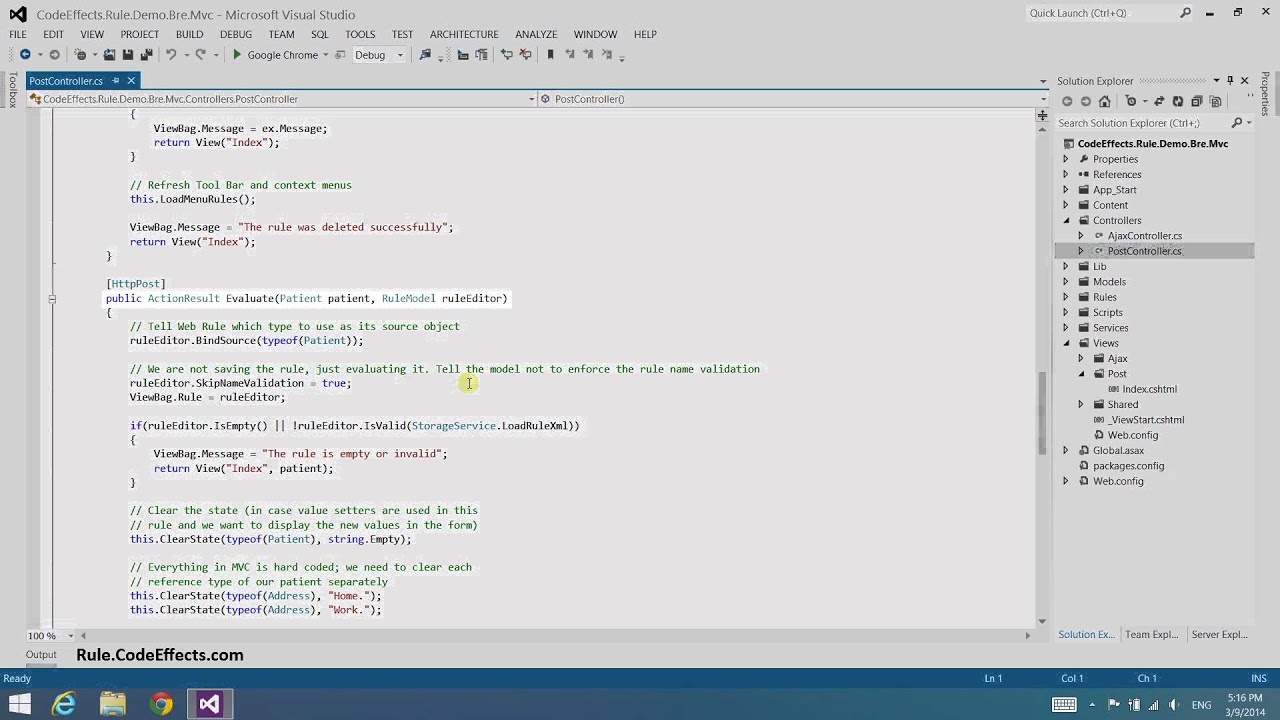
Task: Expand the References node
Action: (x=1065, y=174)
